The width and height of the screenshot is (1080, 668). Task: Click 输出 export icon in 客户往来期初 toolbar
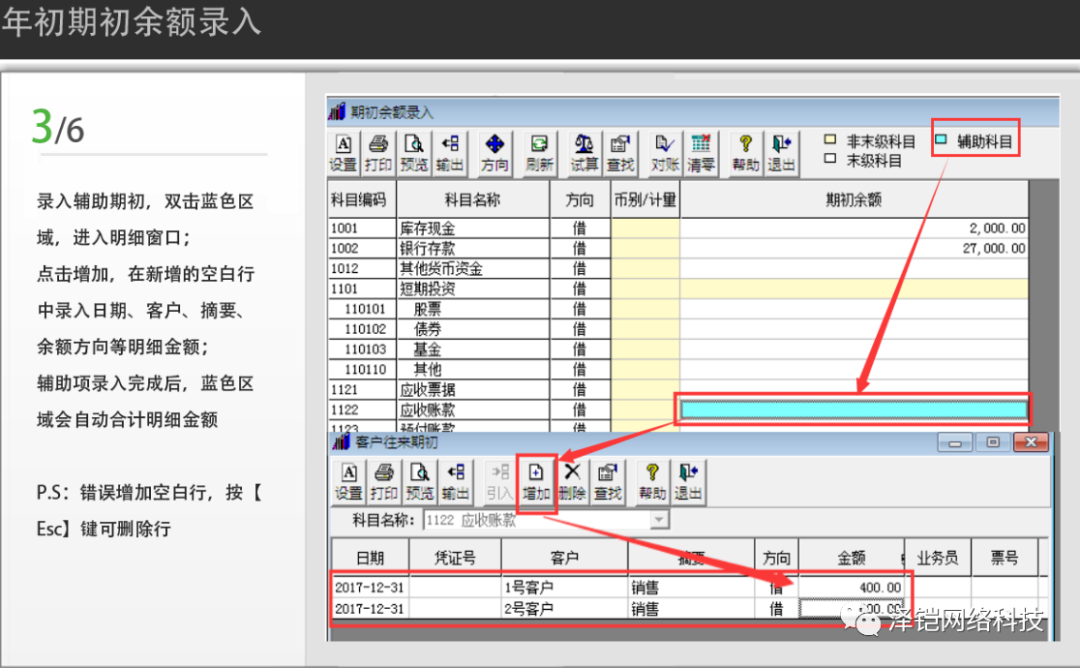pyautogui.click(x=455, y=481)
